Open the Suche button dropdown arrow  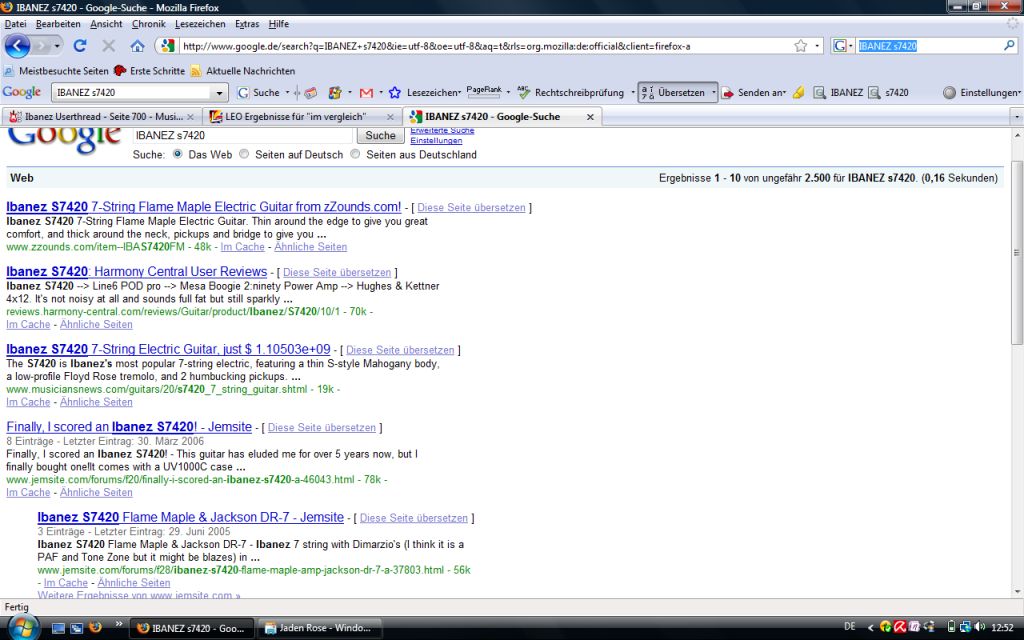[287, 93]
